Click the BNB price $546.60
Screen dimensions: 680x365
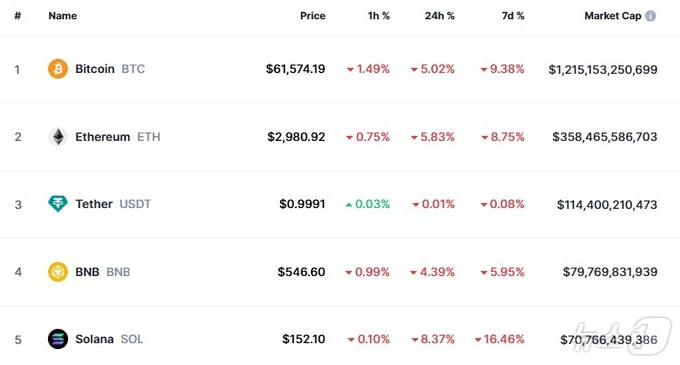(301, 272)
